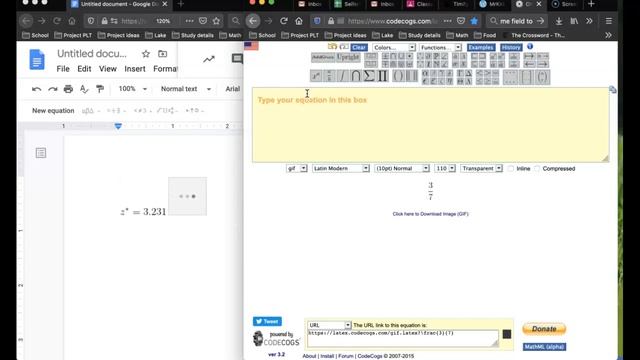Redo the edit in Google Docs
This screenshot has width=640, height=360.
point(53,89)
